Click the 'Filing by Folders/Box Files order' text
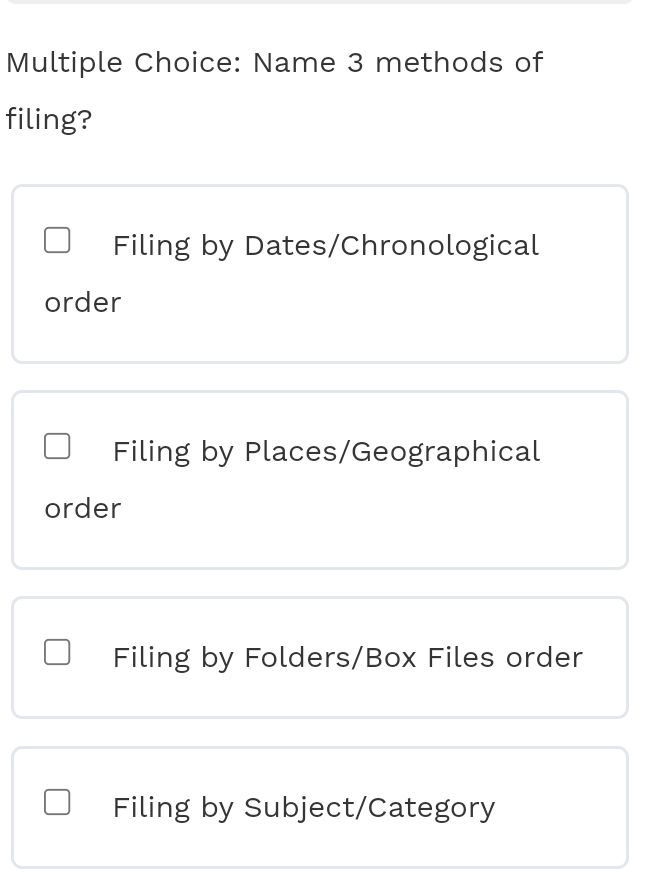Screen dimensions: 652x878 point(347,658)
